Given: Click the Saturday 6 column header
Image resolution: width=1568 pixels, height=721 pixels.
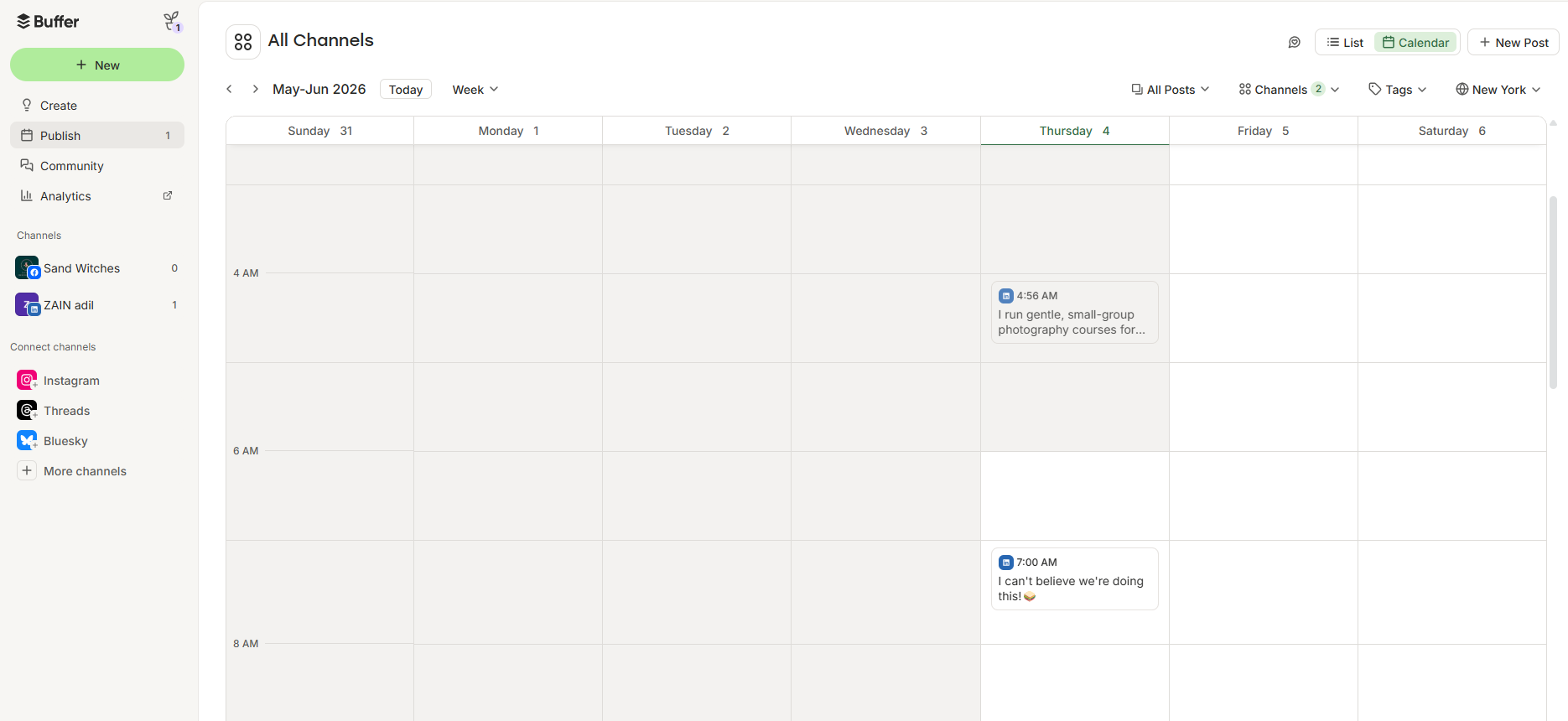Looking at the screenshot, I should [x=1452, y=131].
